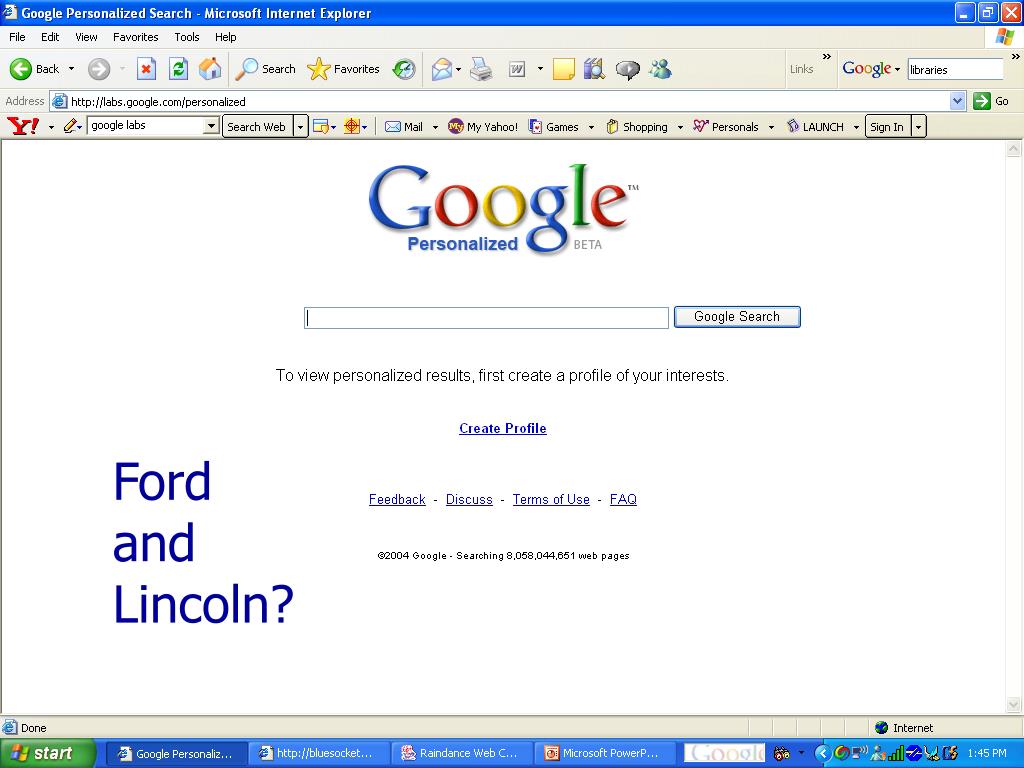Open the dropdown arrow beside Search Web
Screen dimensions: 1024x768
pos(300,127)
